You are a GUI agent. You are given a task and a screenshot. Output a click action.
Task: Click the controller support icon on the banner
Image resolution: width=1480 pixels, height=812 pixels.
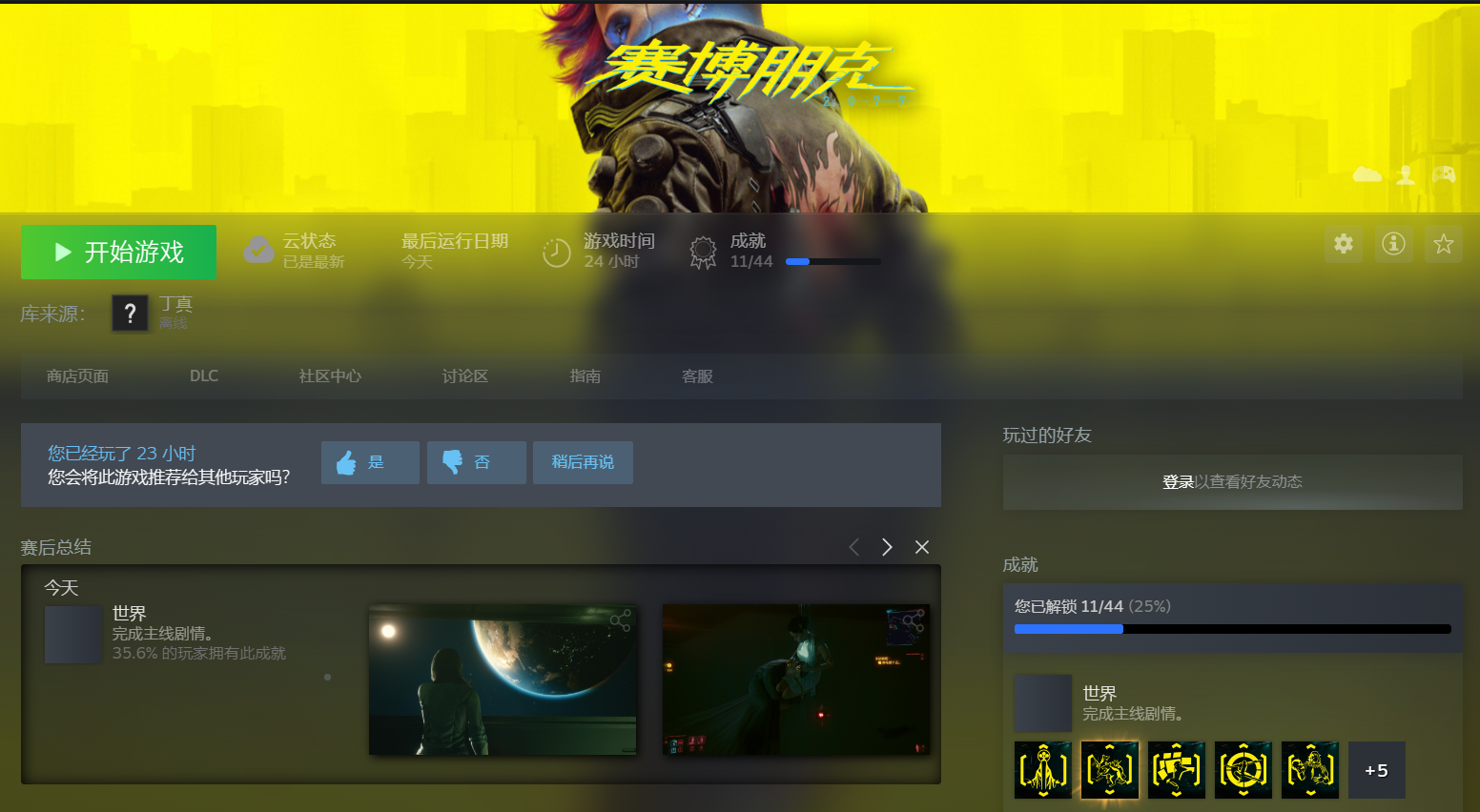(x=1444, y=174)
